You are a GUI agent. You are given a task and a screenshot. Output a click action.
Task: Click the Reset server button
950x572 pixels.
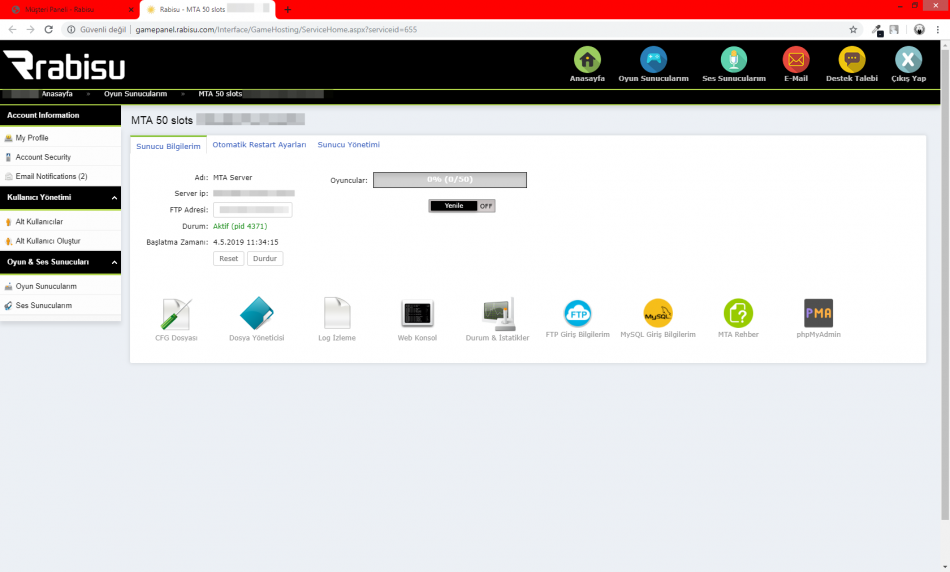click(228, 259)
